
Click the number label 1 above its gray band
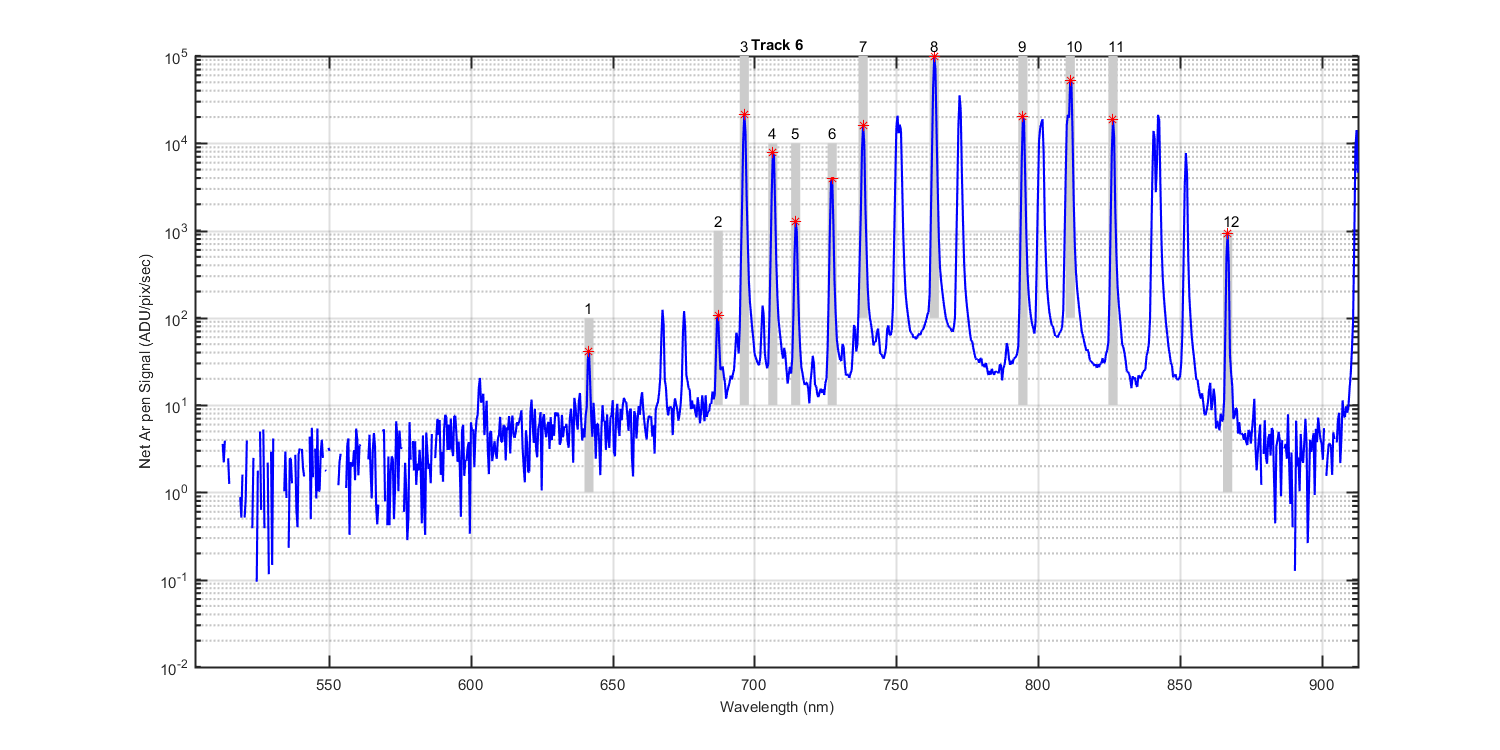(x=589, y=308)
